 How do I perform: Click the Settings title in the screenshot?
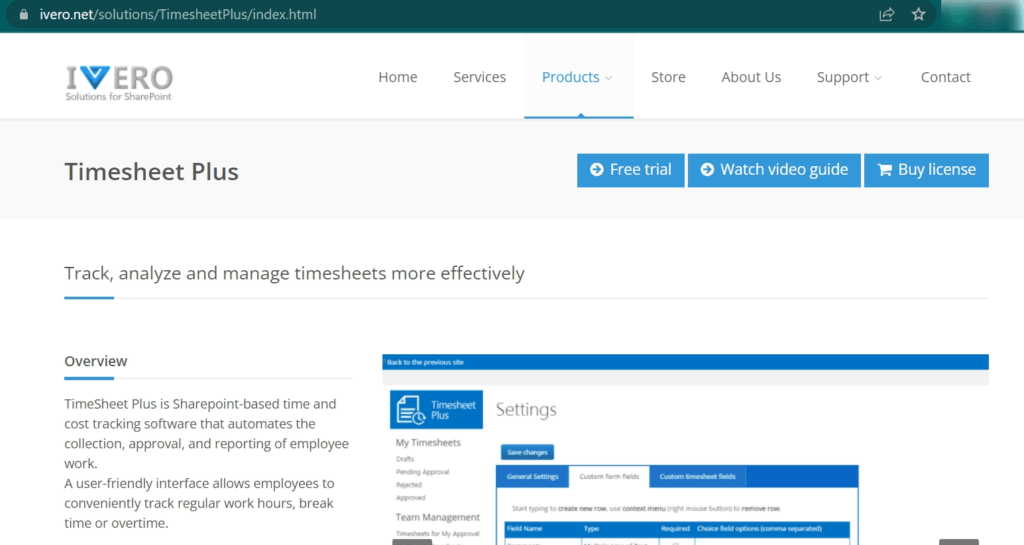tap(526, 410)
